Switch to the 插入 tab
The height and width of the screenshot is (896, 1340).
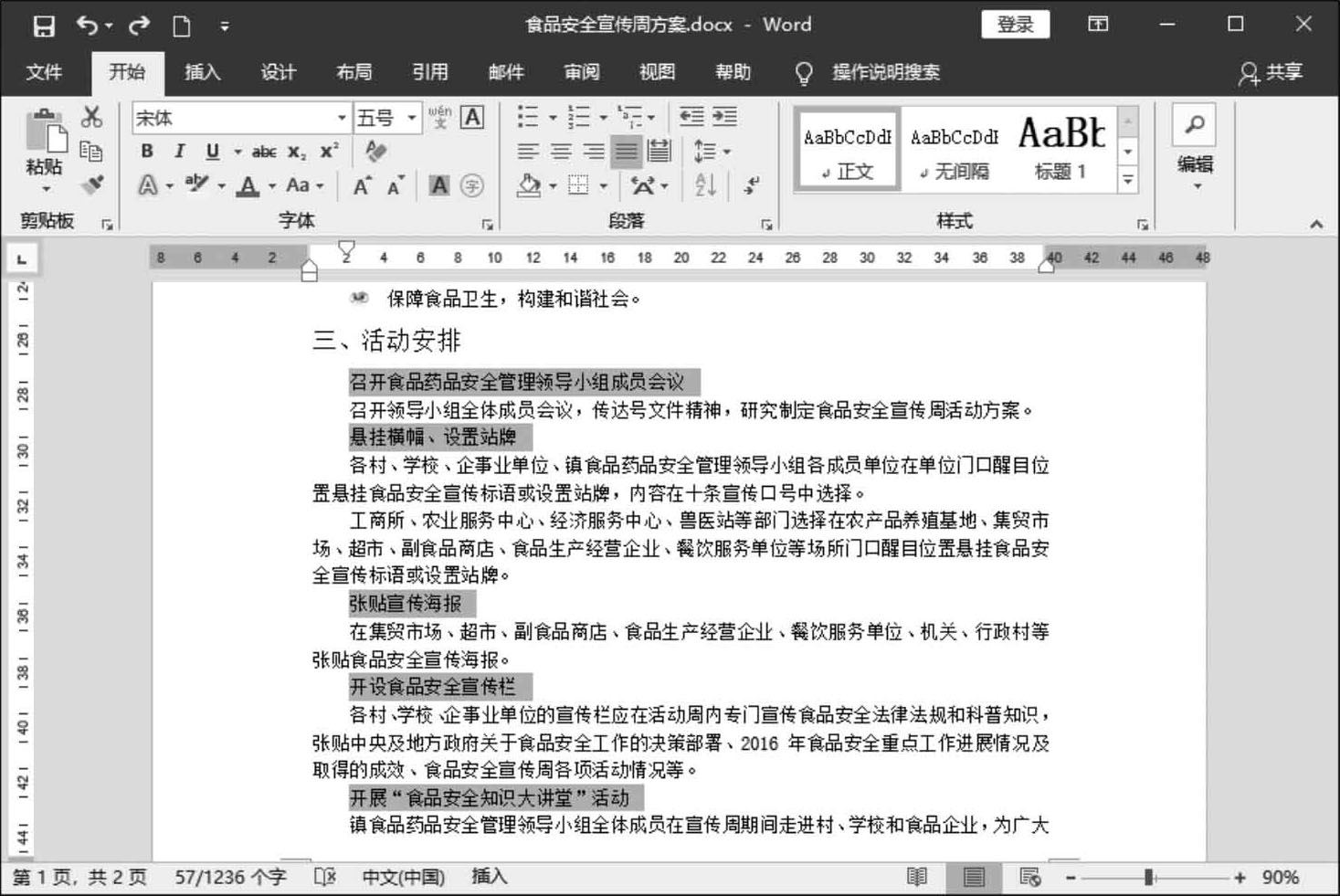pos(202,72)
